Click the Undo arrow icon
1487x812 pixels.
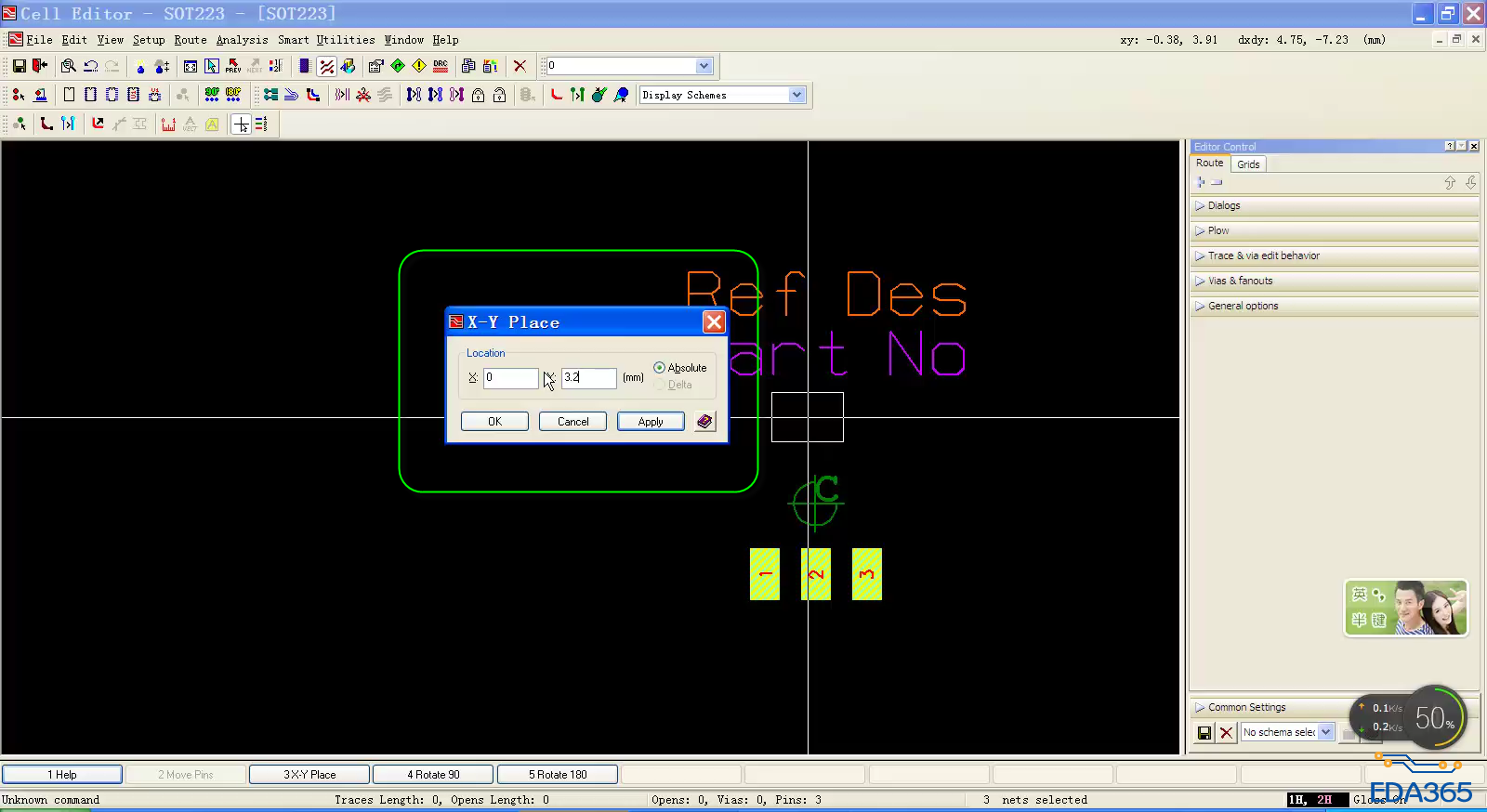[90, 66]
